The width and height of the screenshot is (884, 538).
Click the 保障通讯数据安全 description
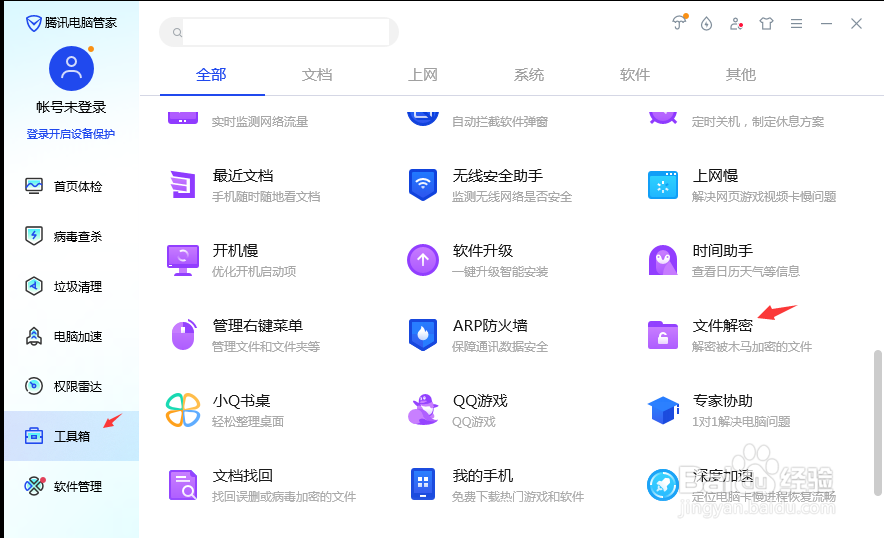click(x=500, y=347)
